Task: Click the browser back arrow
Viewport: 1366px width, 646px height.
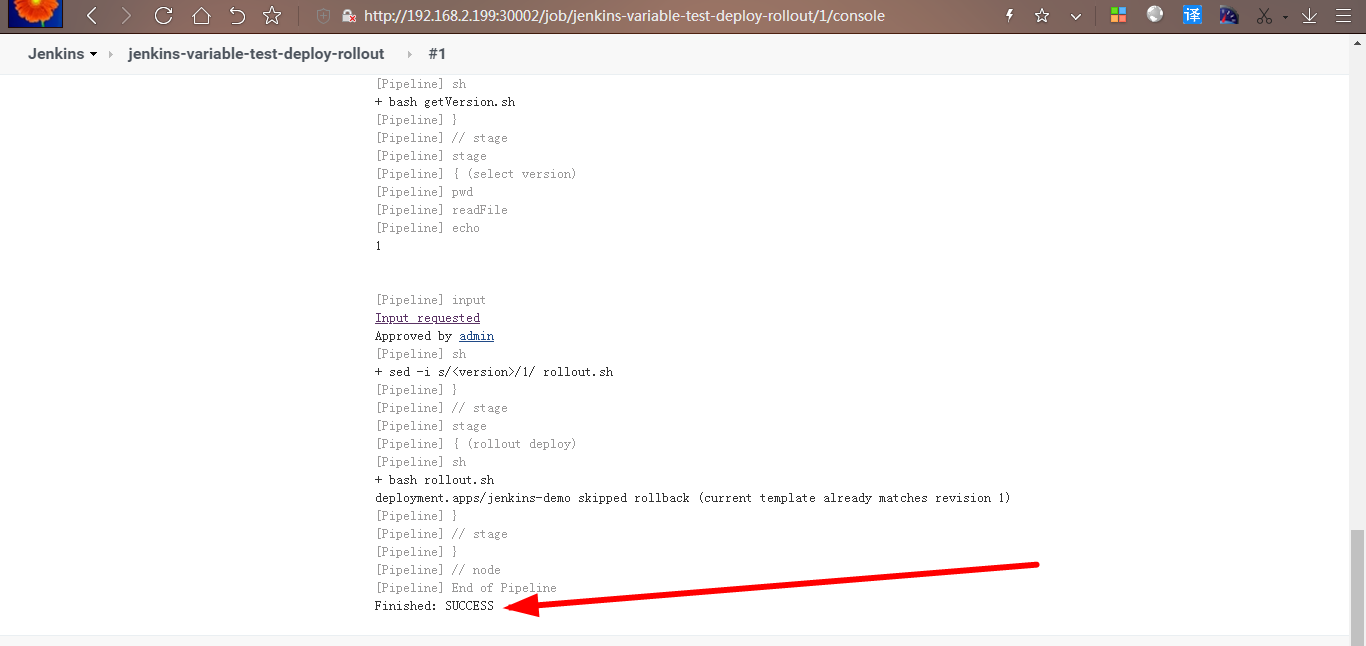Action: (92, 16)
